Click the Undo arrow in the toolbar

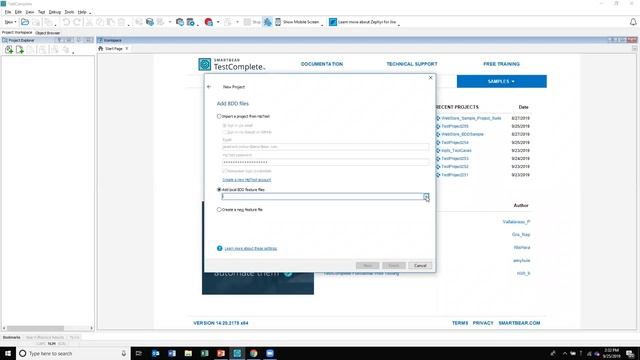click(x=66, y=22)
